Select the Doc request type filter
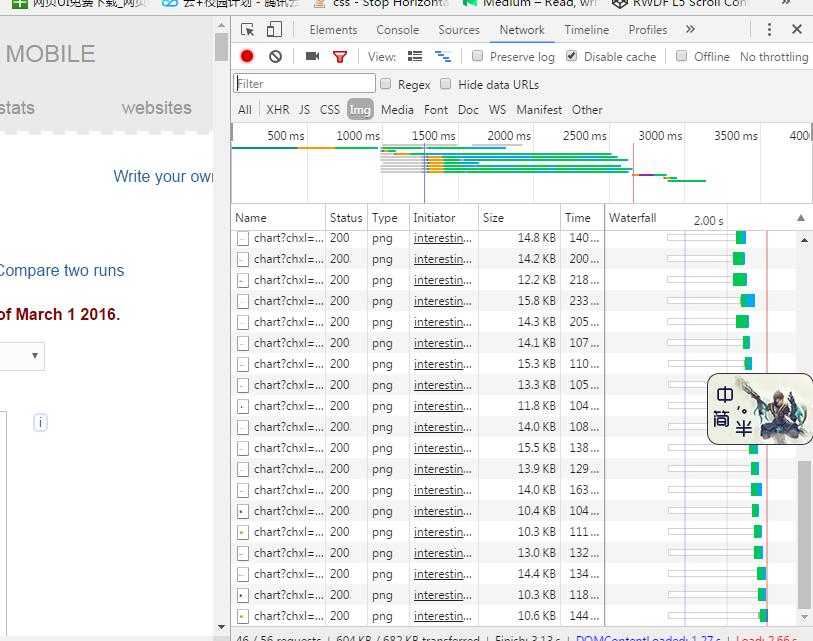Screen dimensions: 813x641 pyautogui.click(x=468, y=110)
